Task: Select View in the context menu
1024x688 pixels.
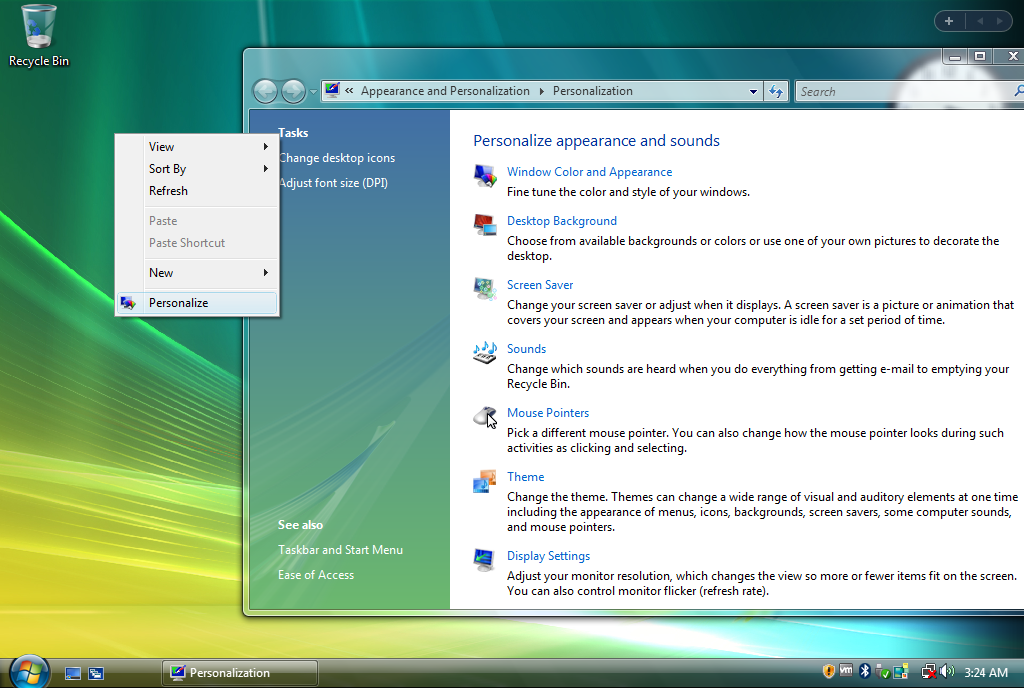Action: coord(197,147)
